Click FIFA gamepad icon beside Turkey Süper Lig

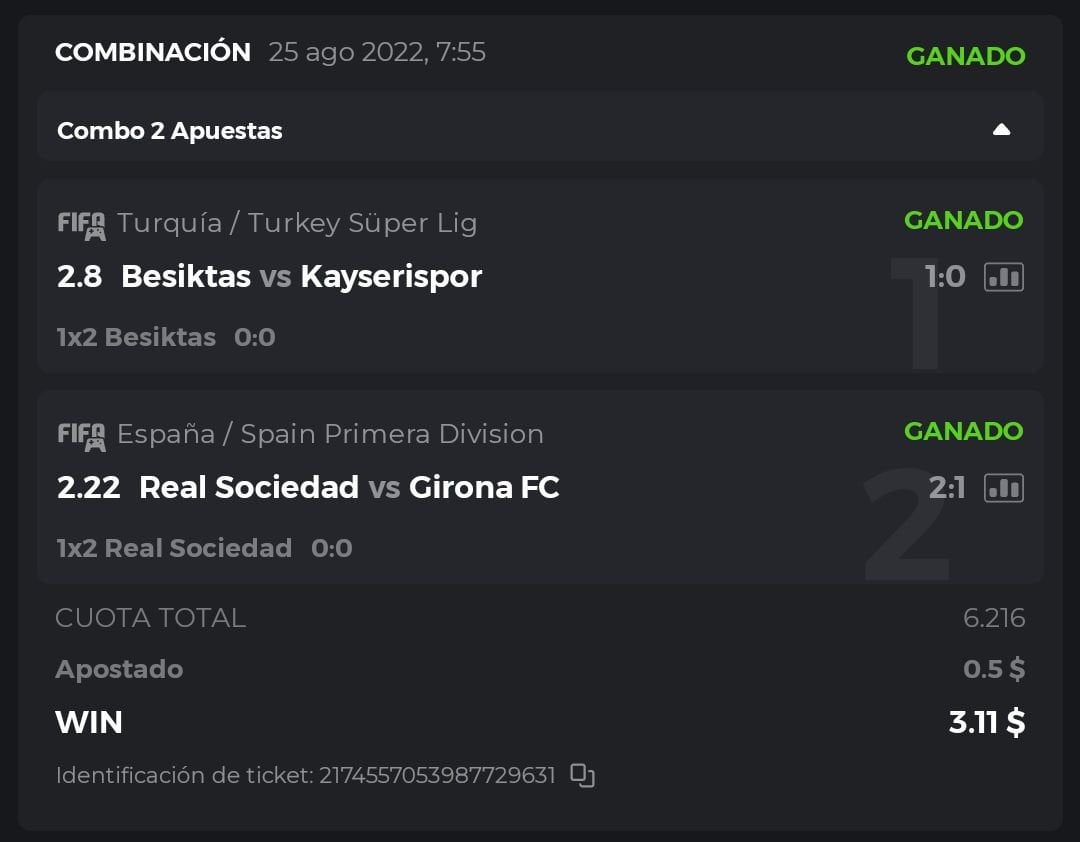[81, 224]
